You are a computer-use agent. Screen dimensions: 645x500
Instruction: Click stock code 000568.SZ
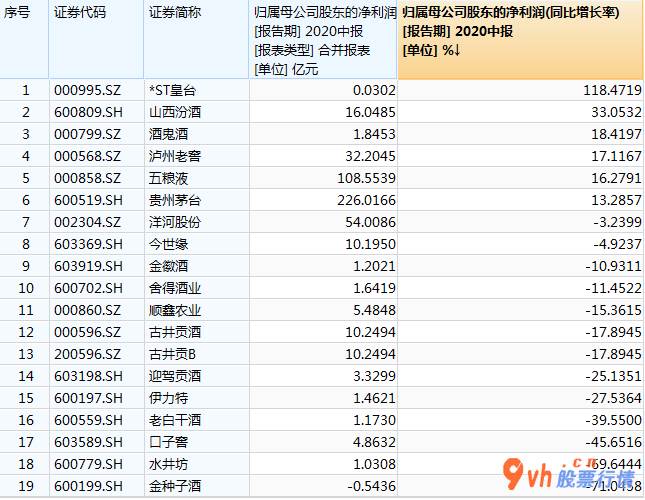coord(87,156)
